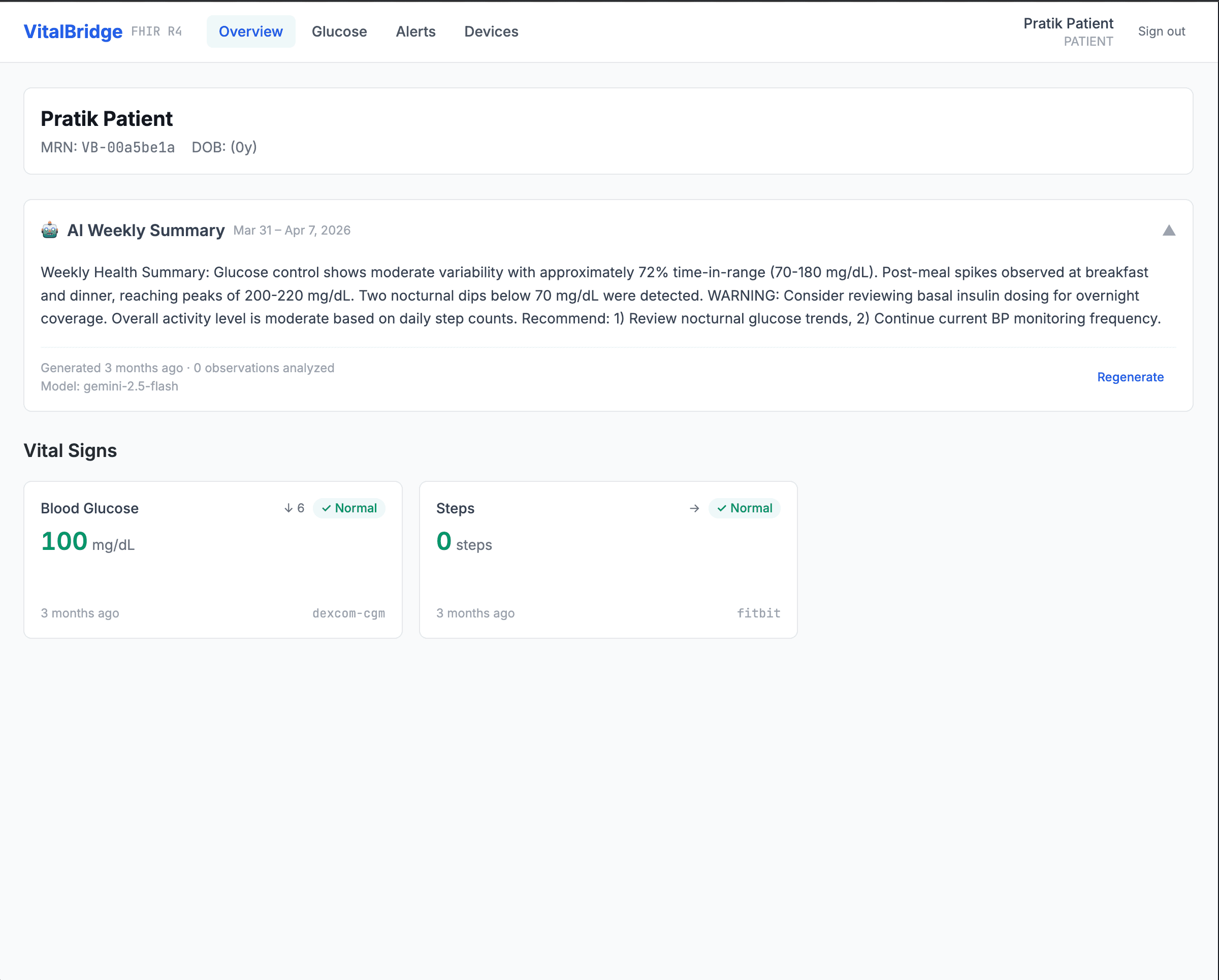Click the PATIENT role label in header
Viewport: 1219px width, 980px height.
pos(1088,42)
